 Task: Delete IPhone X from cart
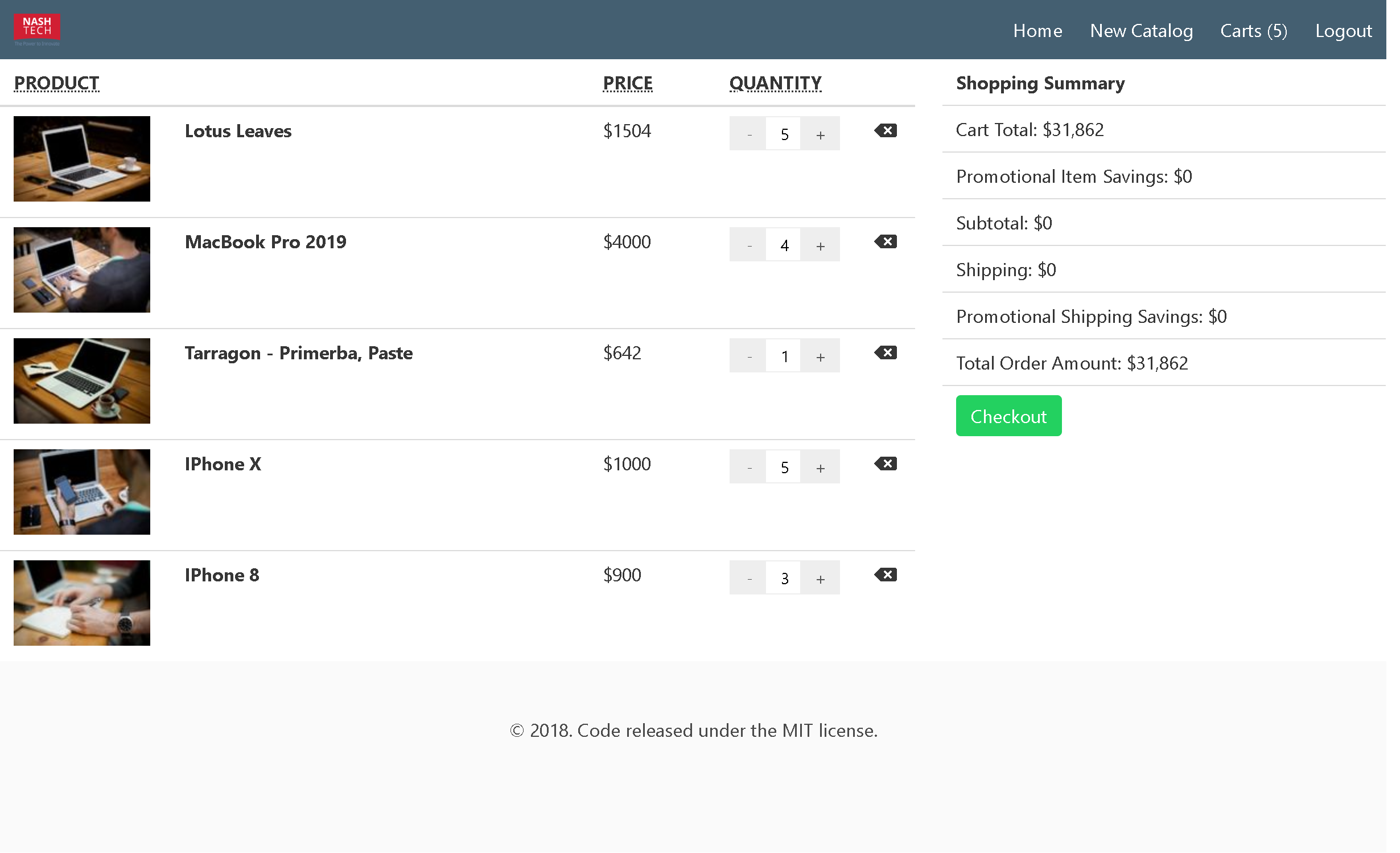click(886, 464)
